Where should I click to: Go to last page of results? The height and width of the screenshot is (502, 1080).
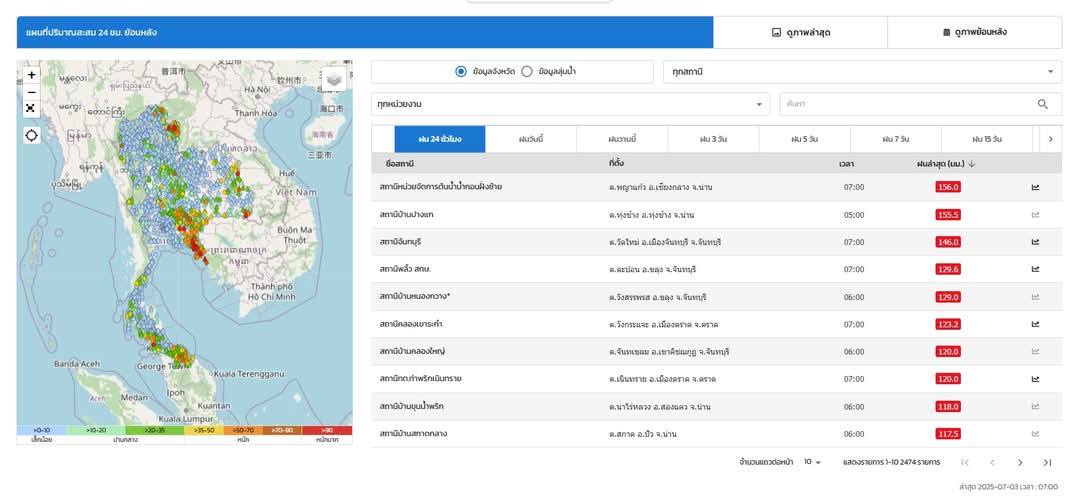[1047, 462]
